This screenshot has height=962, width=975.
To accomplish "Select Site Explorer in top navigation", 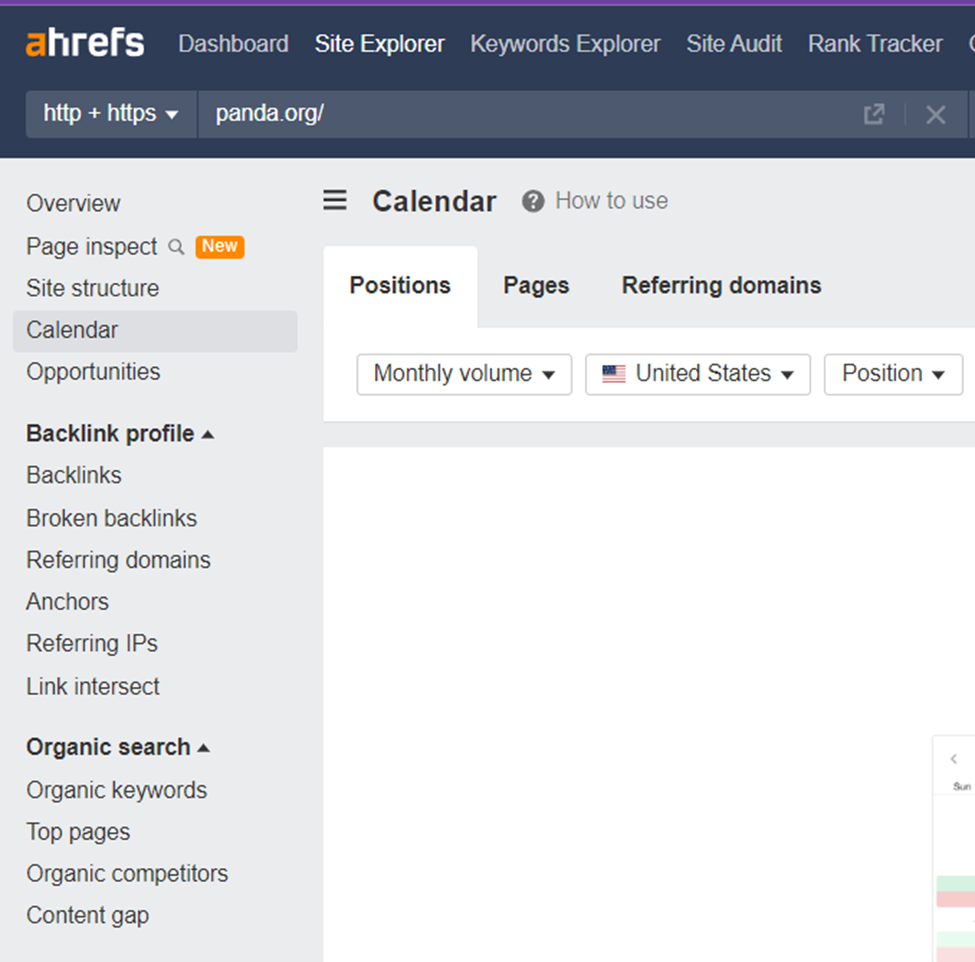I will point(379,44).
